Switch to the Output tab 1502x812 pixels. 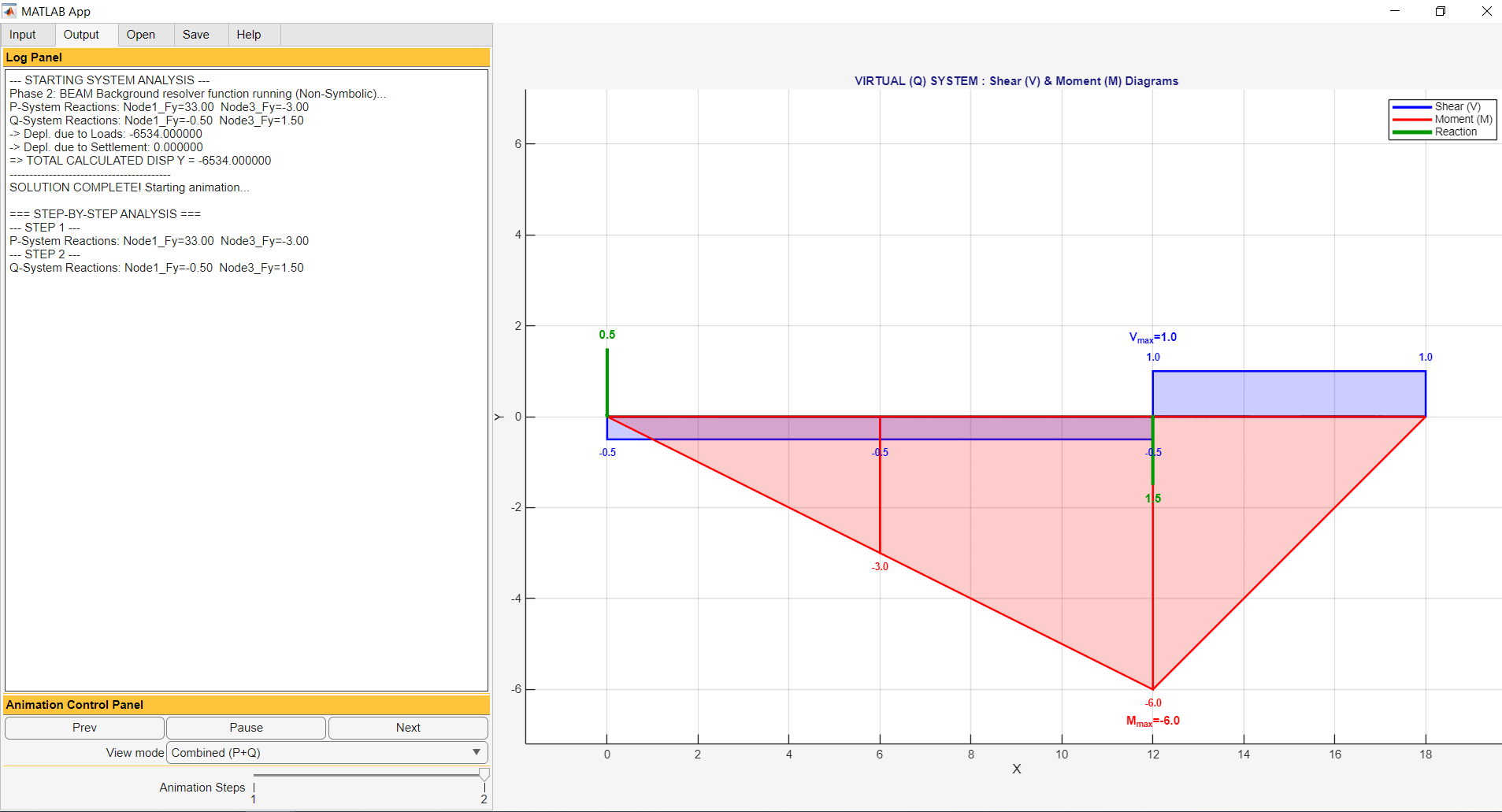pos(81,35)
